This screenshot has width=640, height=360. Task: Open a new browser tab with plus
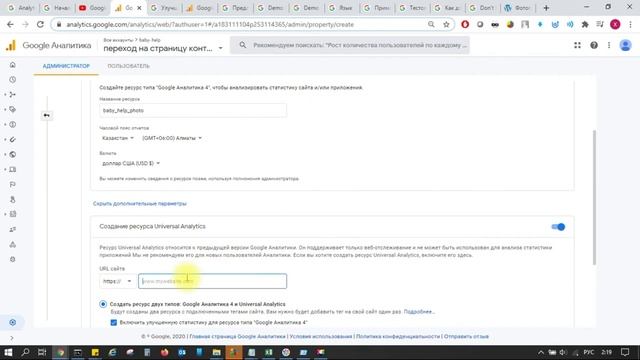tap(546, 8)
